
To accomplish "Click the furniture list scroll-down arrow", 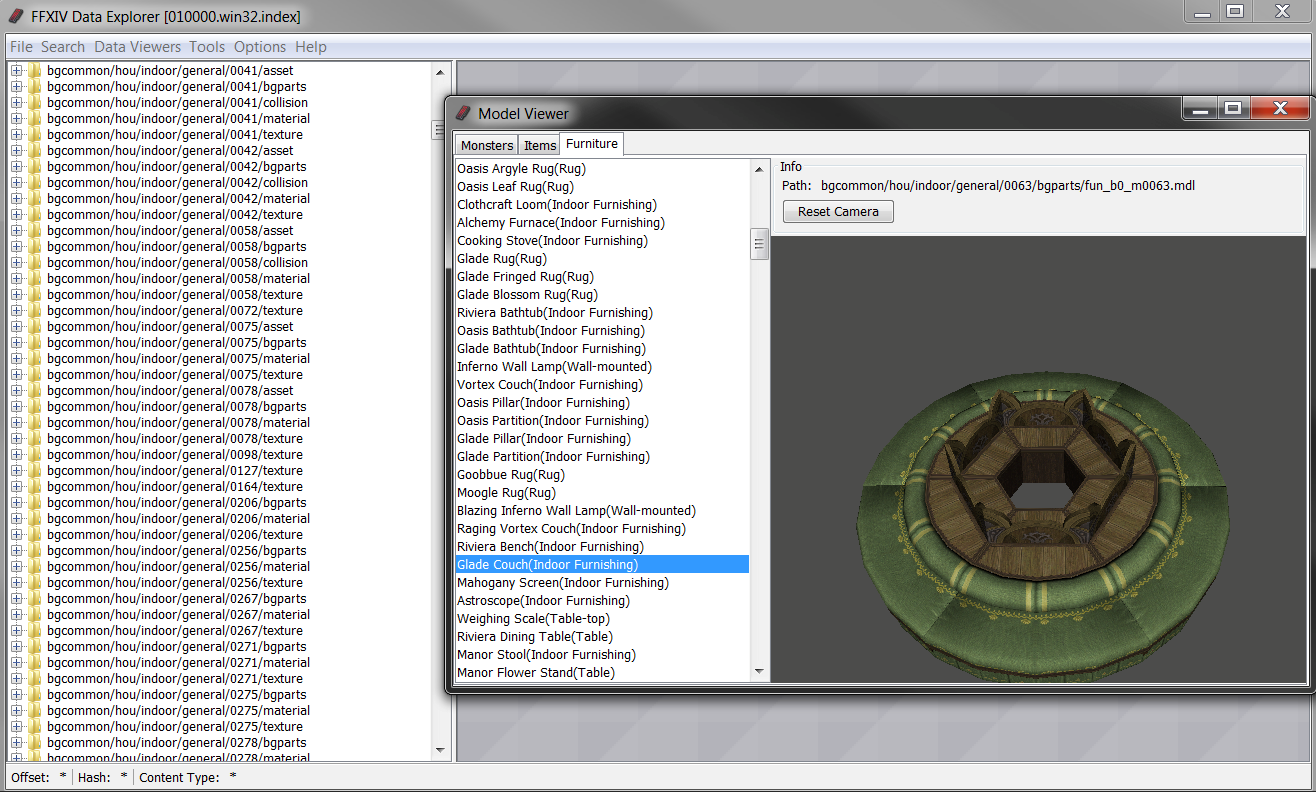I will 759,672.
